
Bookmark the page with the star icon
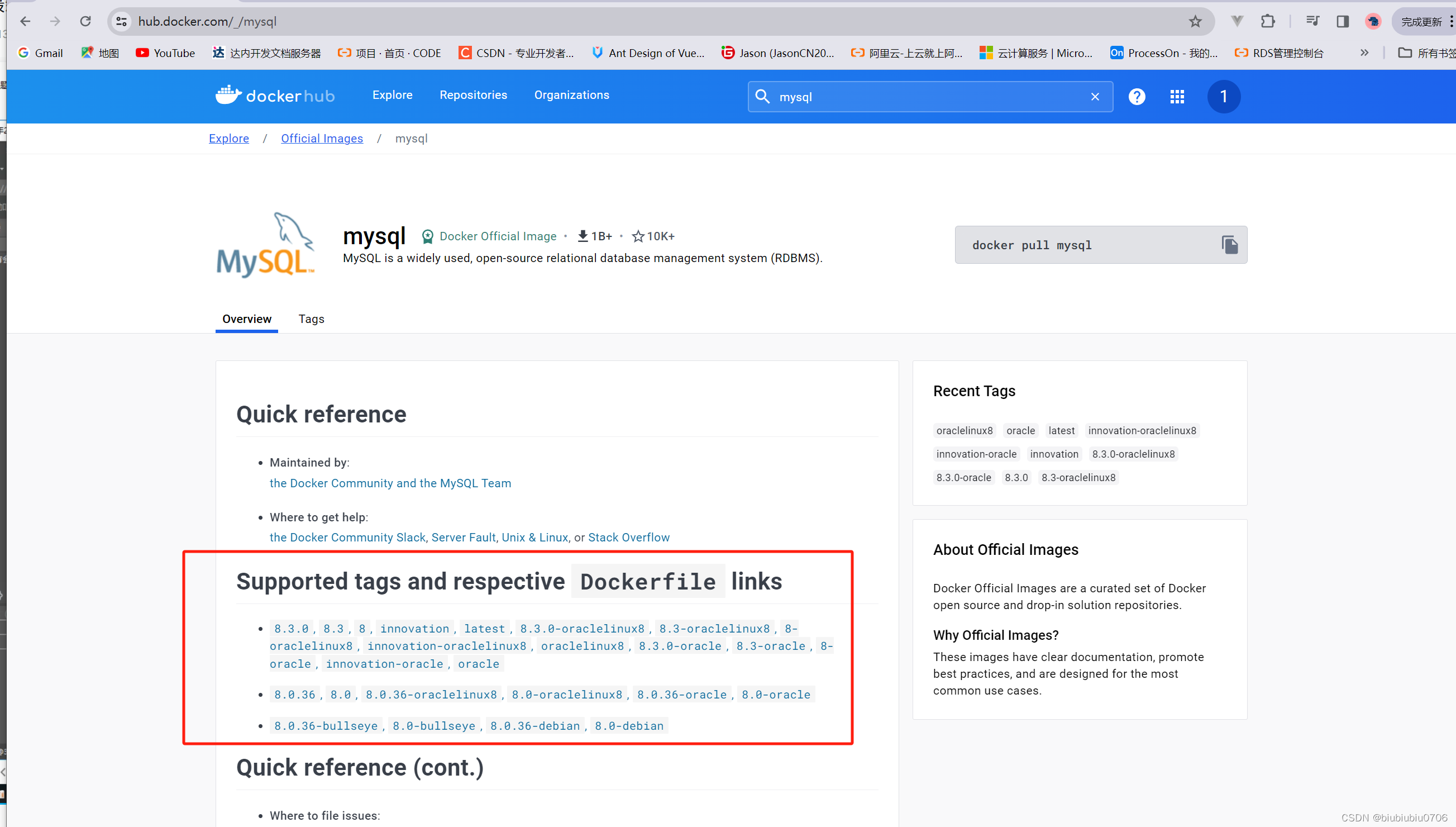1195,21
